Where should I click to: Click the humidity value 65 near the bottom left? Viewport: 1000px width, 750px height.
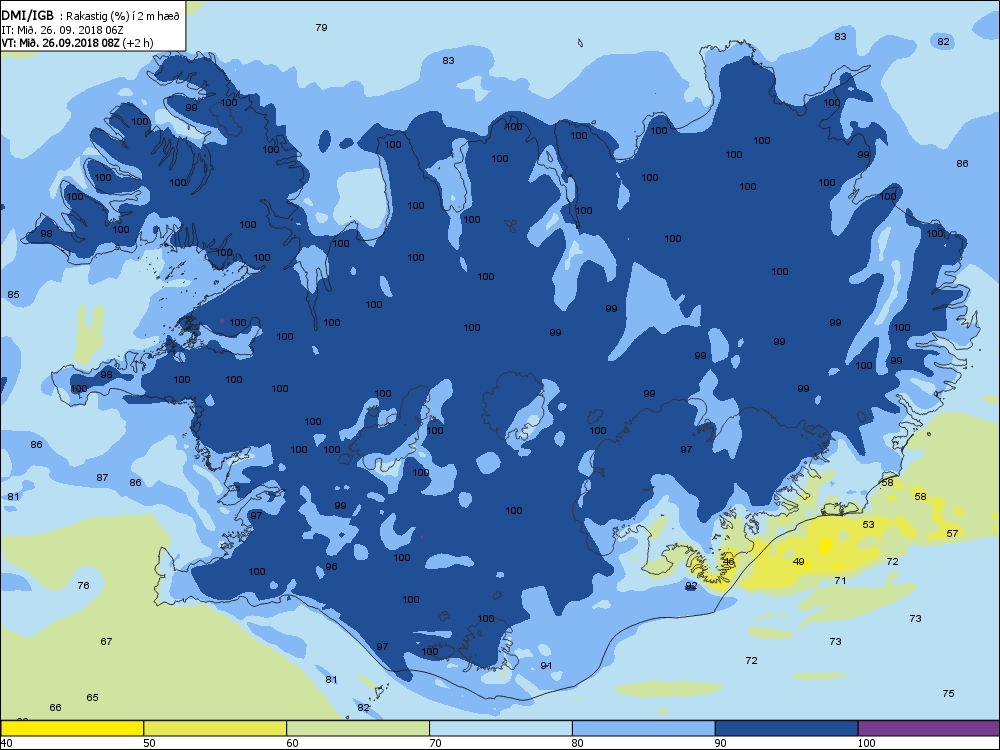[x=92, y=698]
